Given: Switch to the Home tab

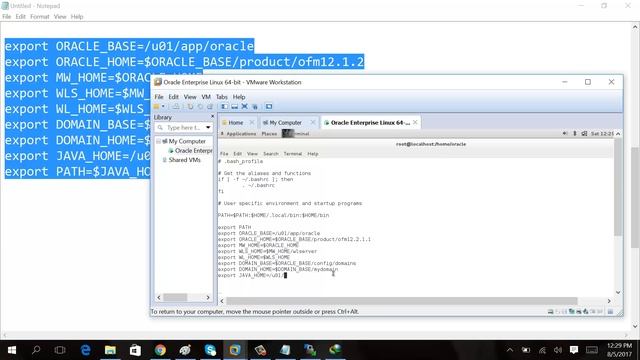Looking at the screenshot, I should coord(236,122).
